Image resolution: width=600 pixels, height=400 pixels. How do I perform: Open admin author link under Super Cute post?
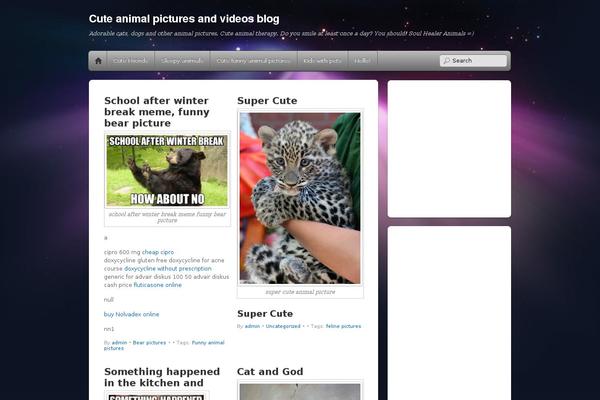(252, 326)
